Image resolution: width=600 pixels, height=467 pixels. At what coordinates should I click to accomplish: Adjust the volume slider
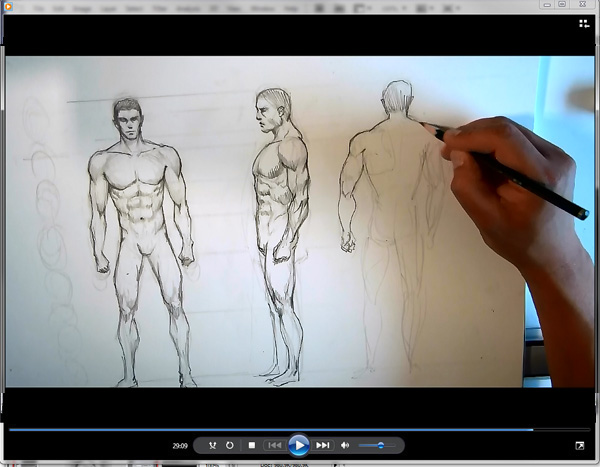(x=377, y=445)
